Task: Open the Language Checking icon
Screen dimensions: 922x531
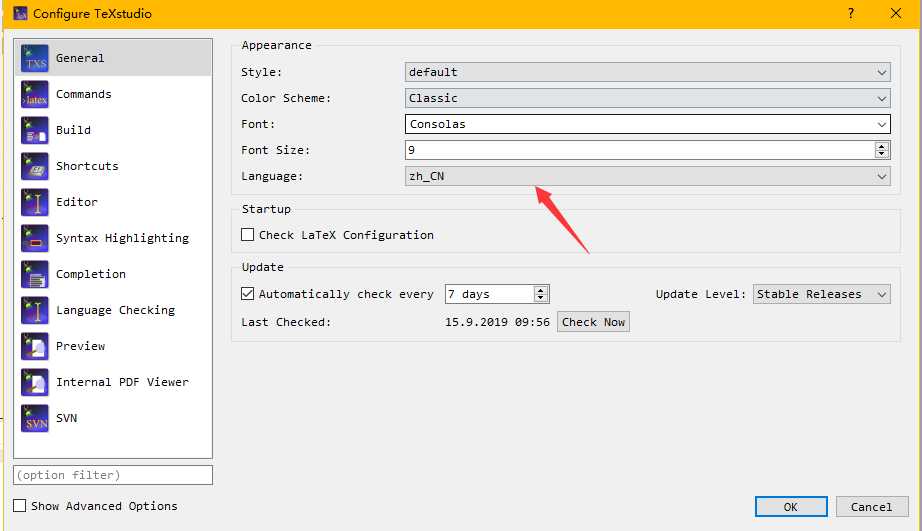Action: (x=35, y=310)
